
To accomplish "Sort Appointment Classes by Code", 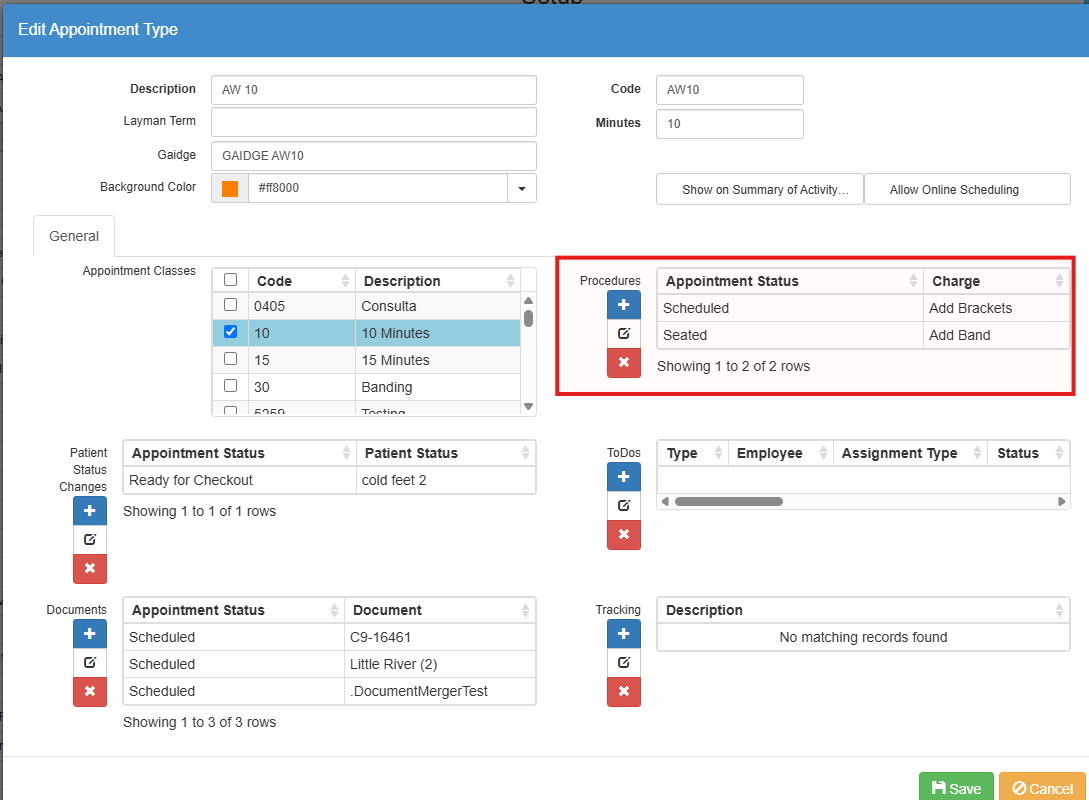I will click(301, 281).
